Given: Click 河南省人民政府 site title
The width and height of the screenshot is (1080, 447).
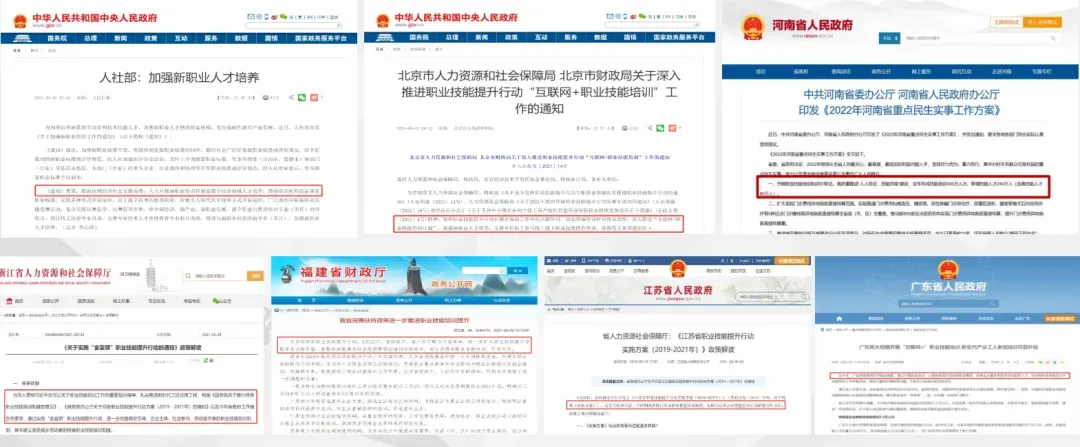Looking at the screenshot, I should click(x=811, y=24).
